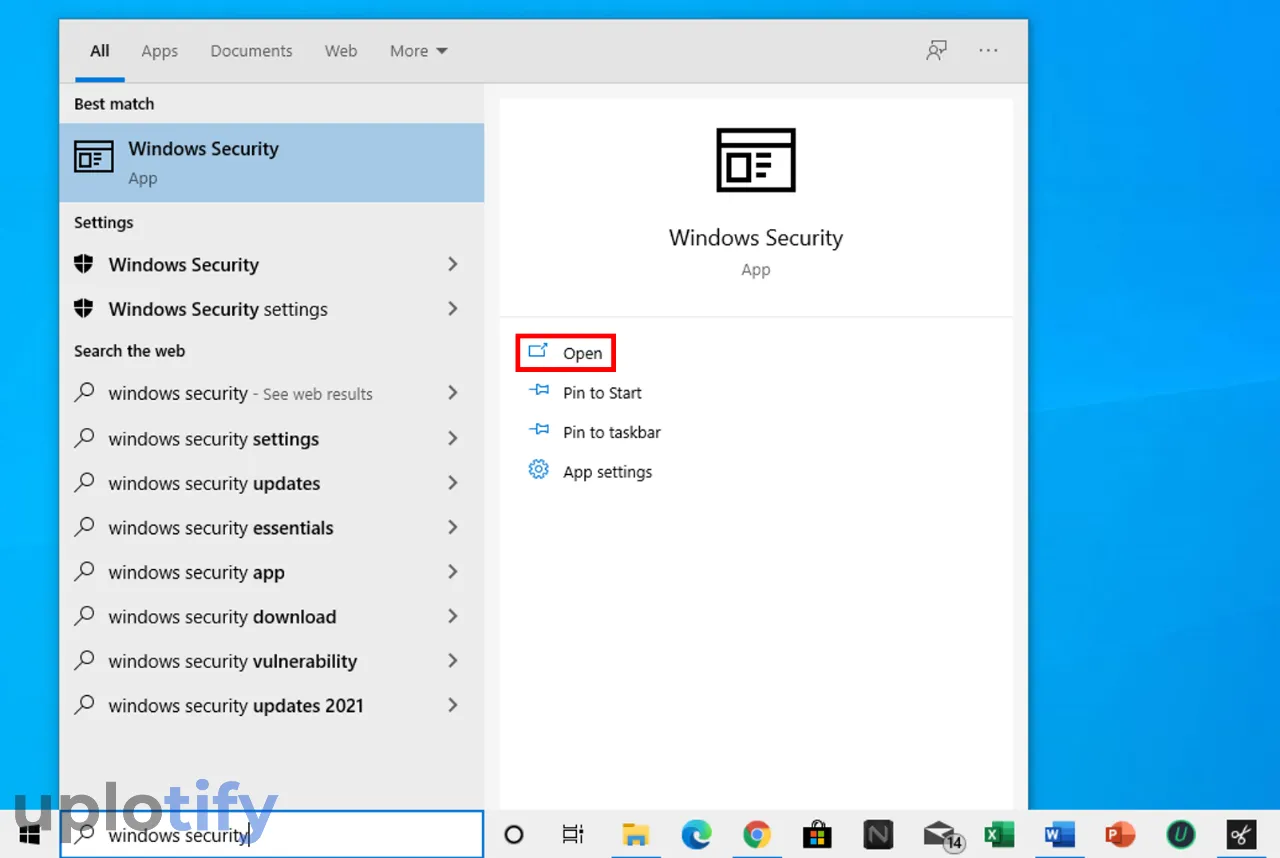Screen dimensions: 1280x858
Task: Launch Microsoft Edge from taskbar
Action: coord(696,834)
